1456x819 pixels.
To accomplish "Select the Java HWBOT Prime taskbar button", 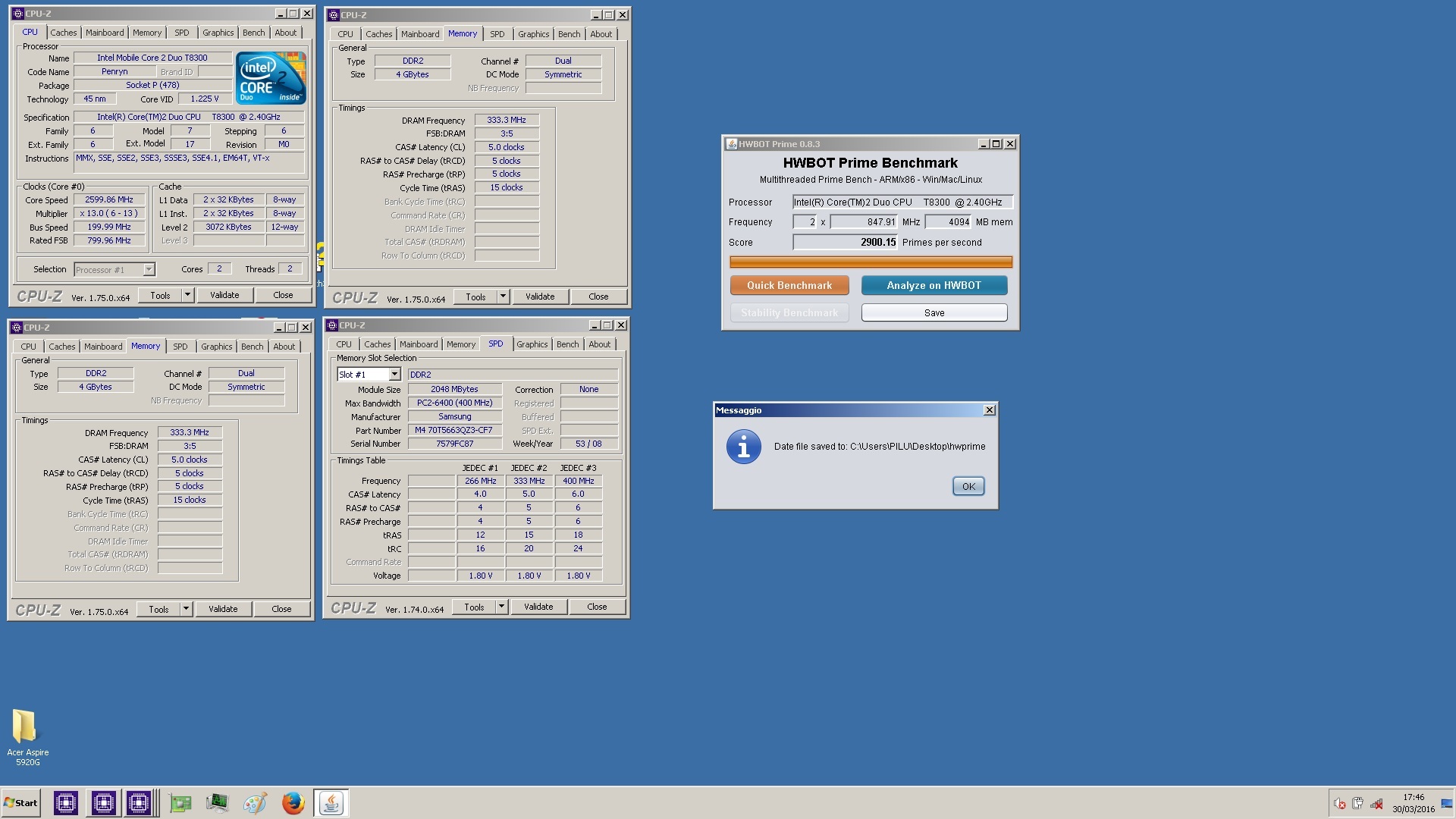I will (331, 802).
